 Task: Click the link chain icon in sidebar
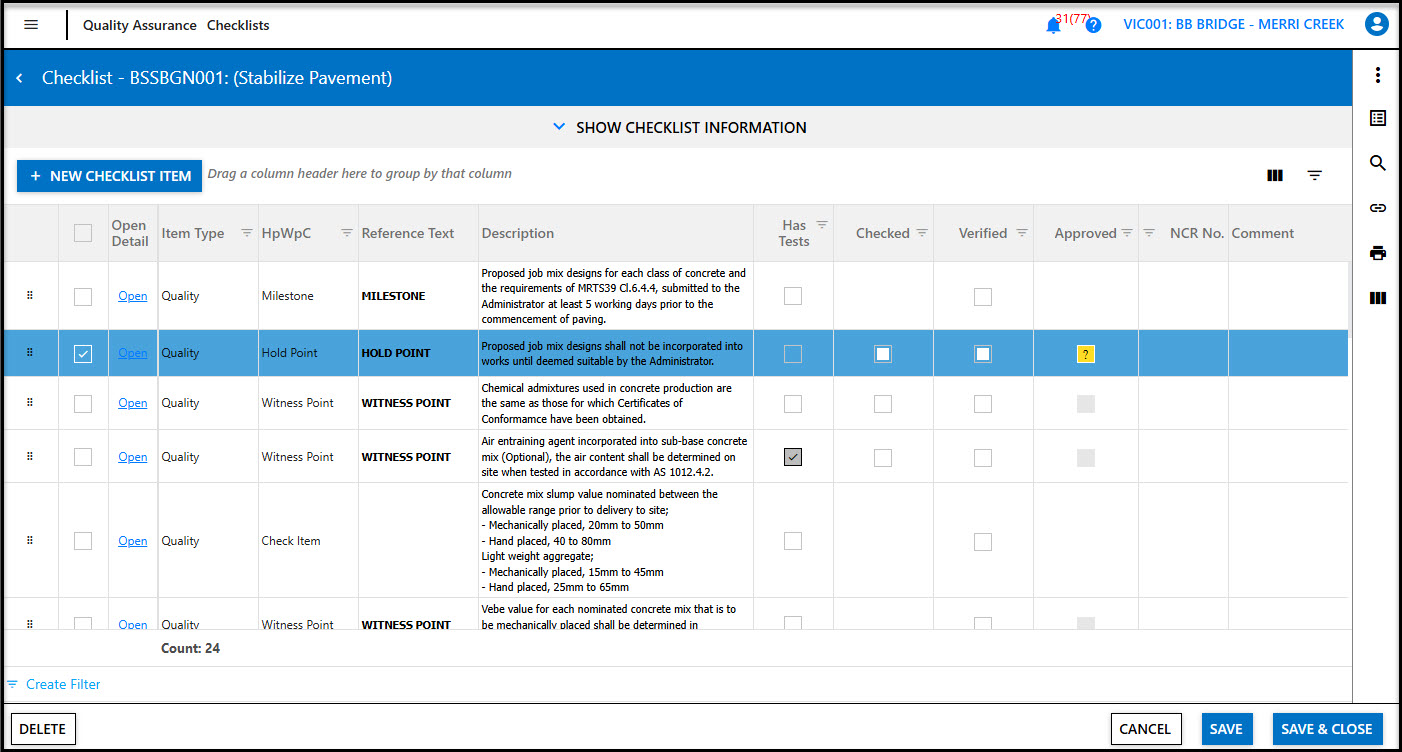point(1378,208)
